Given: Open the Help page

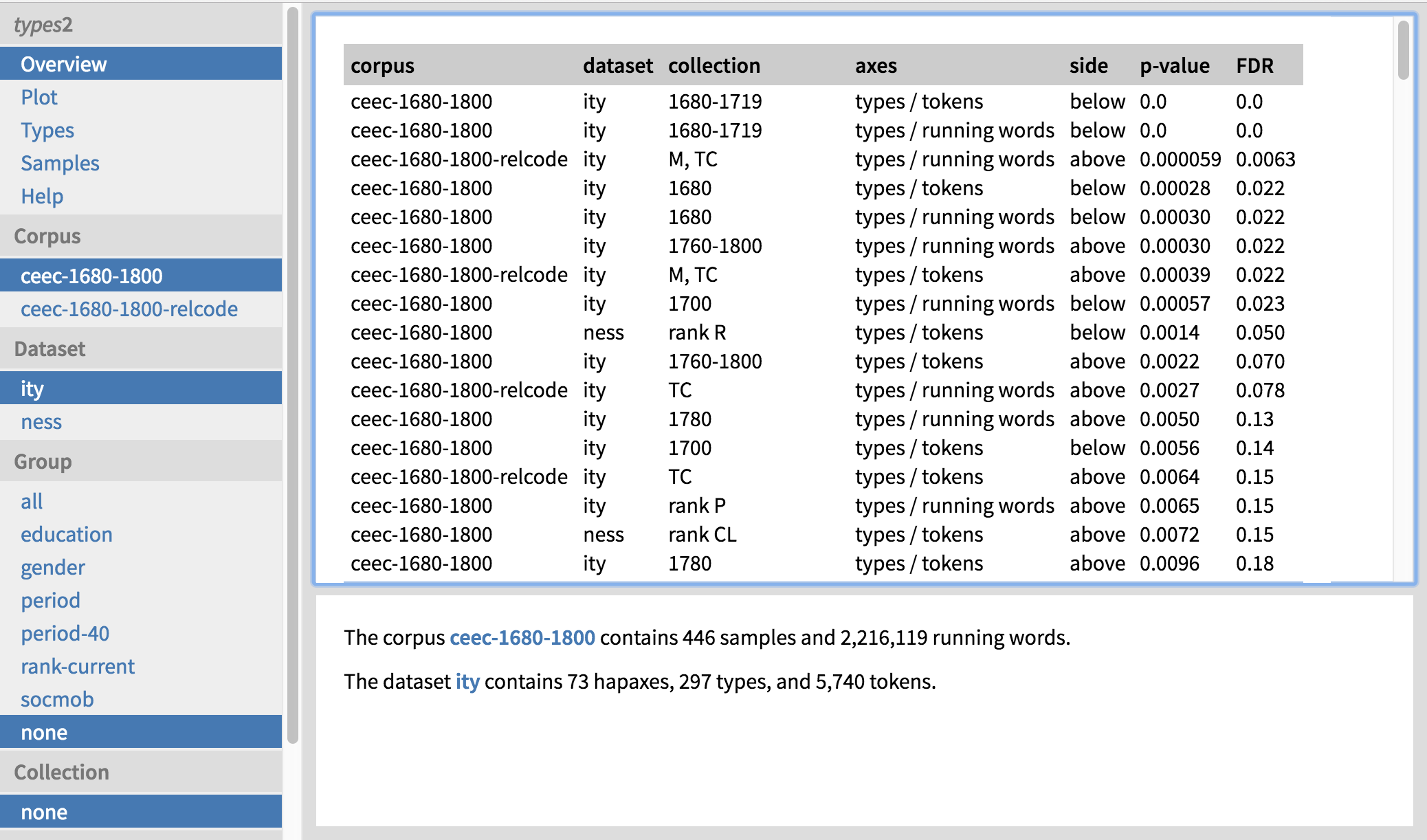Looking at the screenshot, I should (x=141, y=196).
